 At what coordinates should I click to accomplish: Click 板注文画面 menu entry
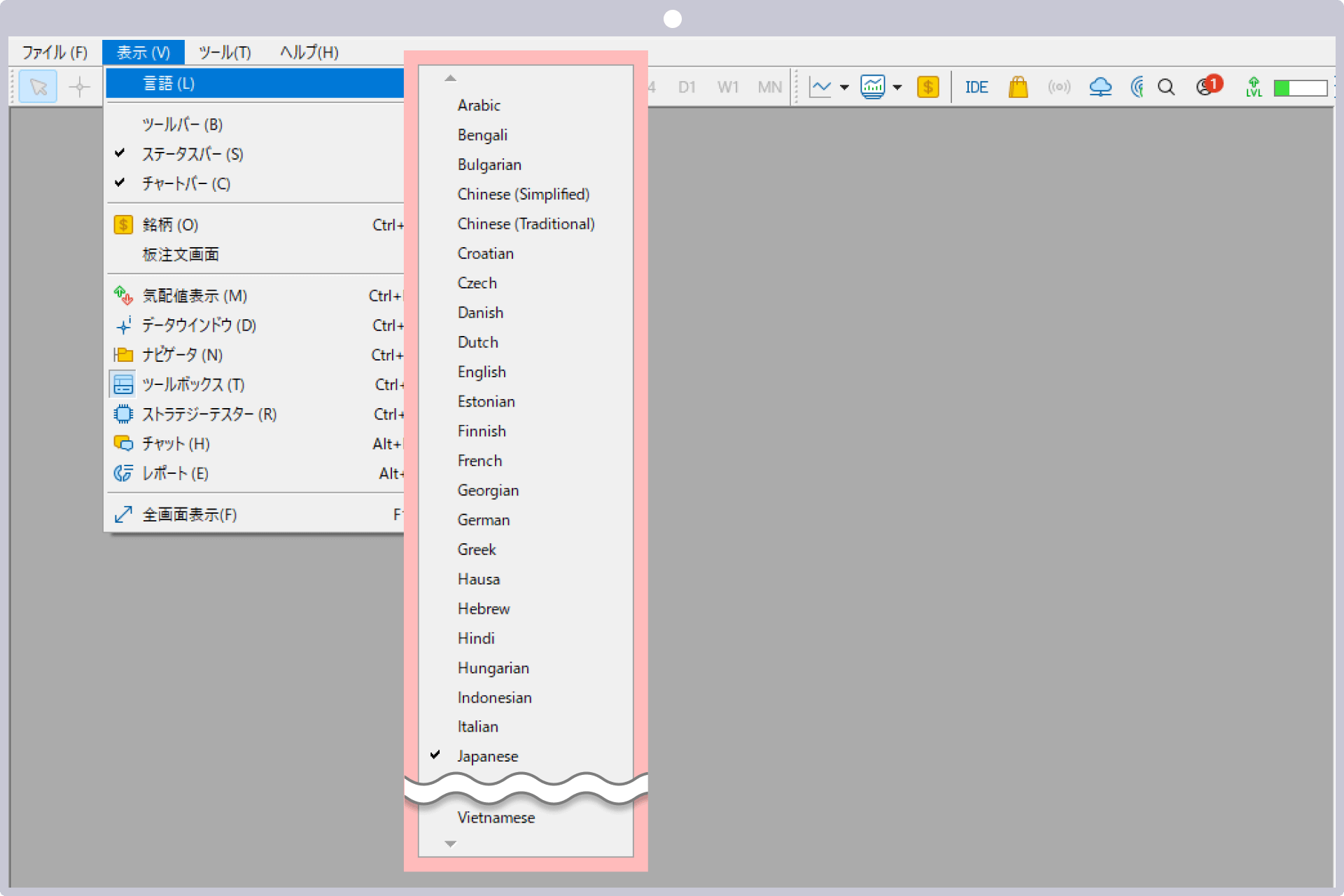(x=255, y=254)
